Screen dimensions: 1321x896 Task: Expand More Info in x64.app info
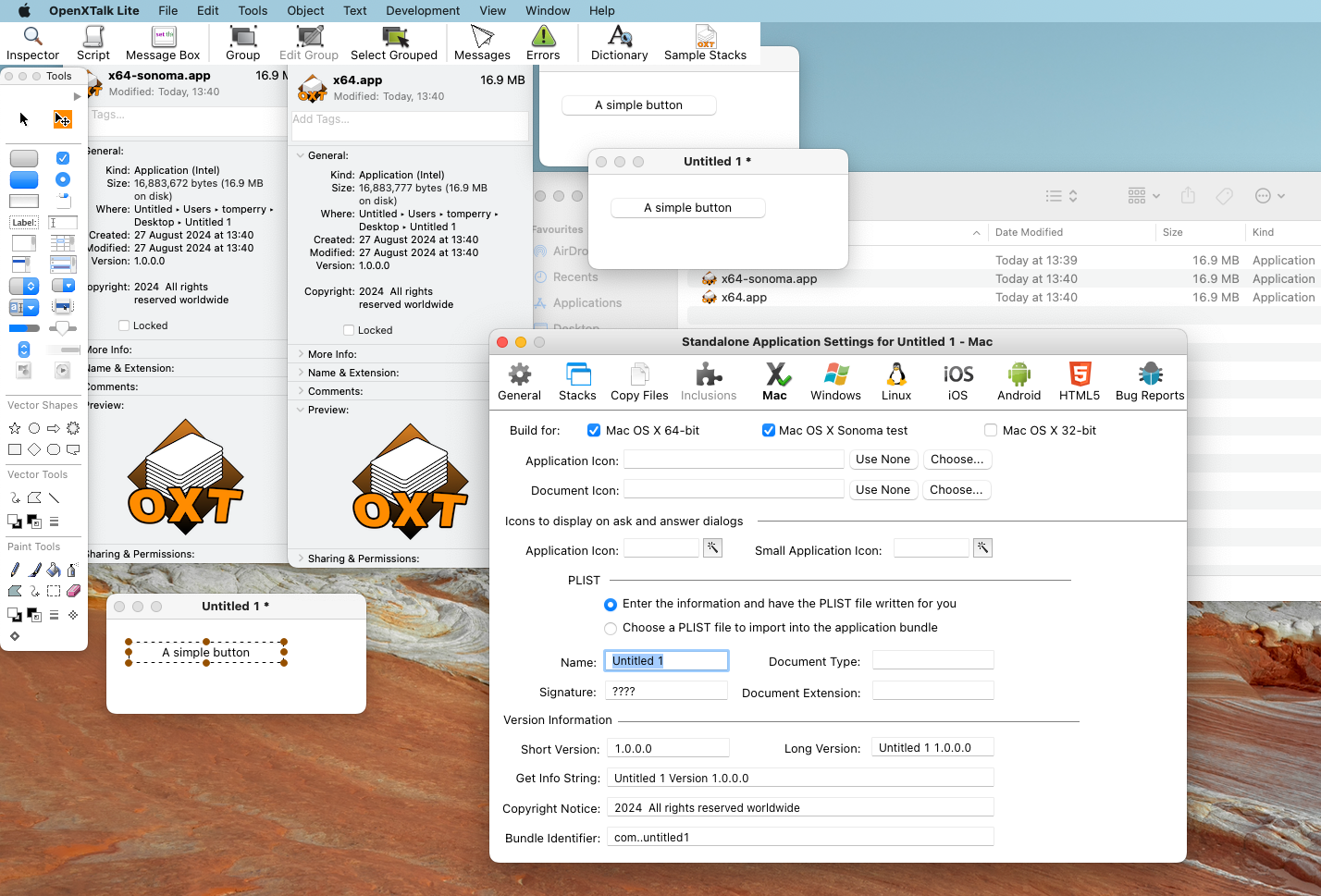(x=301, y=354)
